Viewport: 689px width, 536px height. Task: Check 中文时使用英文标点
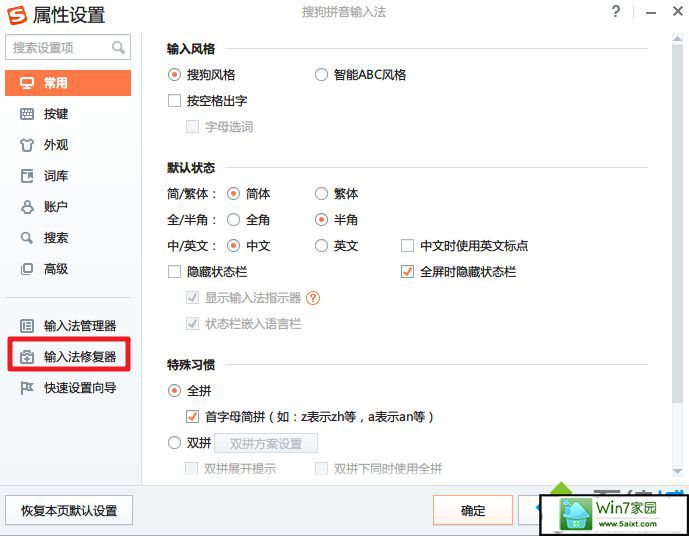pos(407,246)
